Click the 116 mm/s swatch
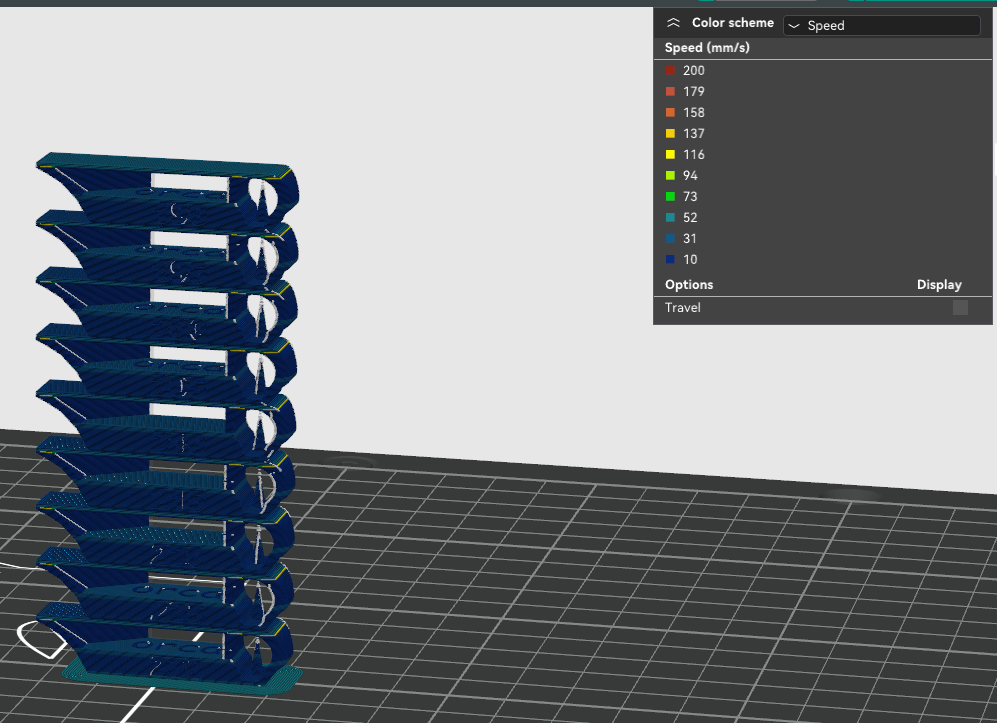Image resolution: width=997 pixels, height=723 pixels. [x=670, y=155]
